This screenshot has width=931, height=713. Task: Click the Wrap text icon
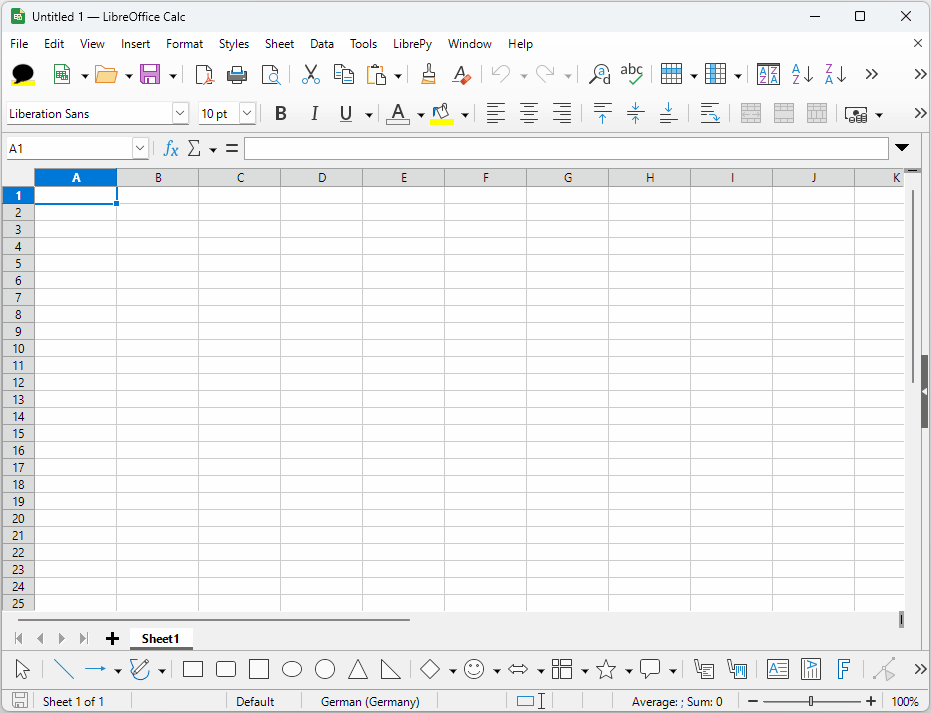point(710,113)
